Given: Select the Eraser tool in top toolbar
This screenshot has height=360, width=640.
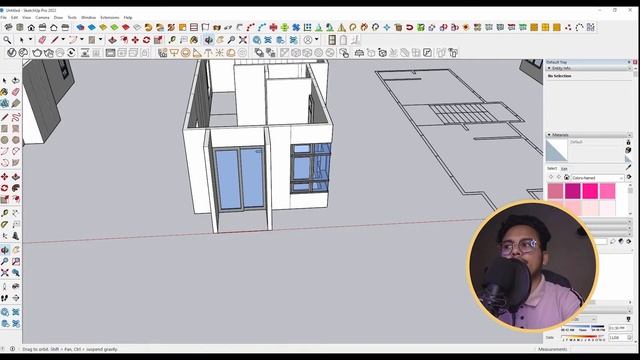Looking at the screenshot, I should click(42, 40).
